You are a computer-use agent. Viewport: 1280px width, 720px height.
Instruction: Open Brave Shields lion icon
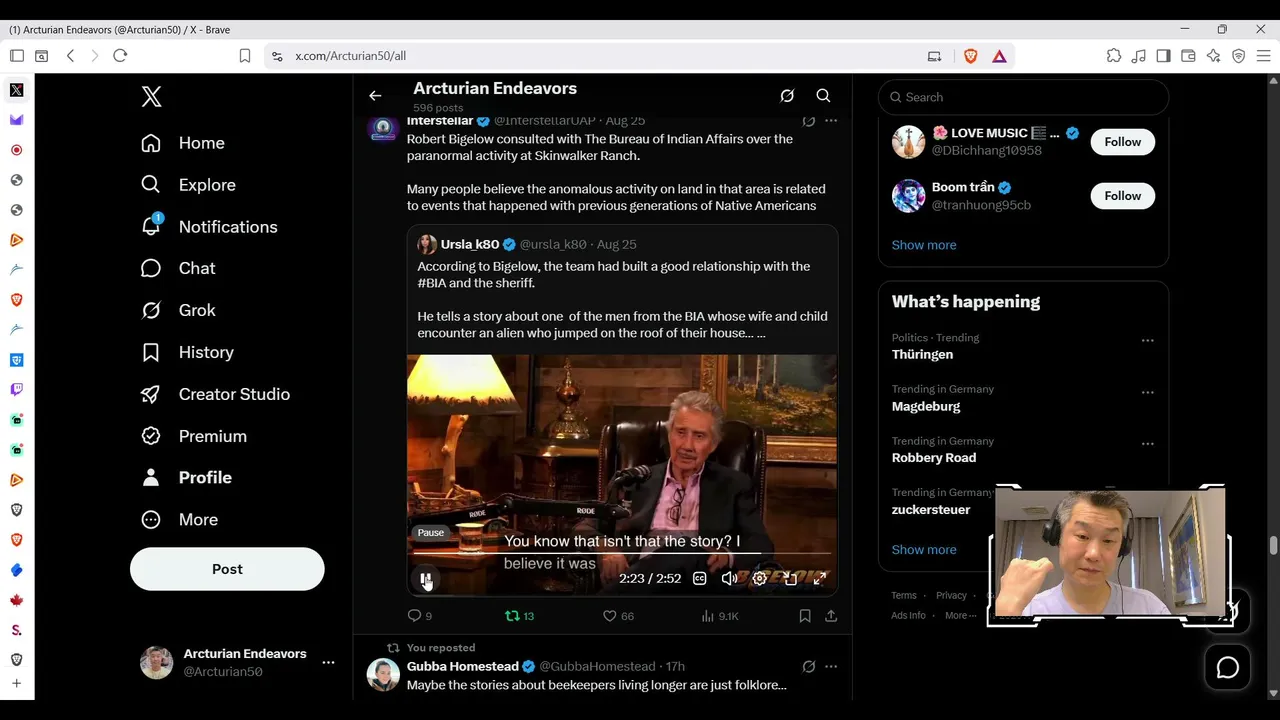(970, 56)
